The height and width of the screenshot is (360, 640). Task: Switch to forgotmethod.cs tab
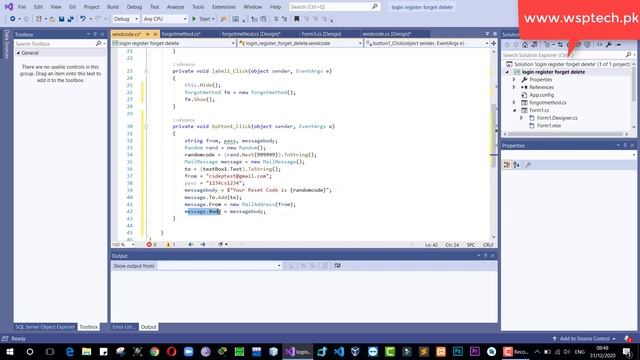tap(181, 34)
